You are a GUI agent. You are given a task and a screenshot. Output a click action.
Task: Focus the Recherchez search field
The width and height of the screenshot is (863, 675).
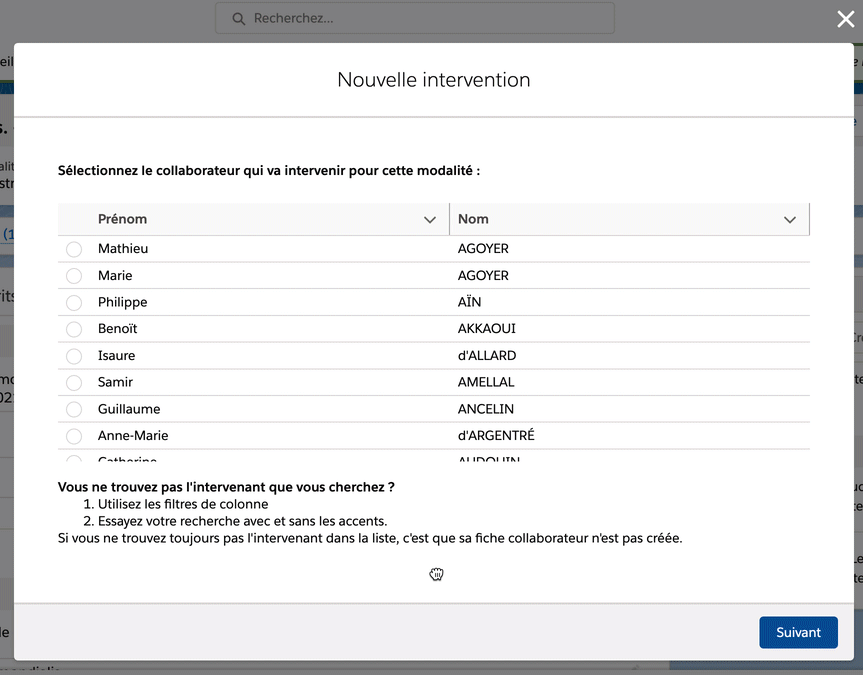point(420,18)
